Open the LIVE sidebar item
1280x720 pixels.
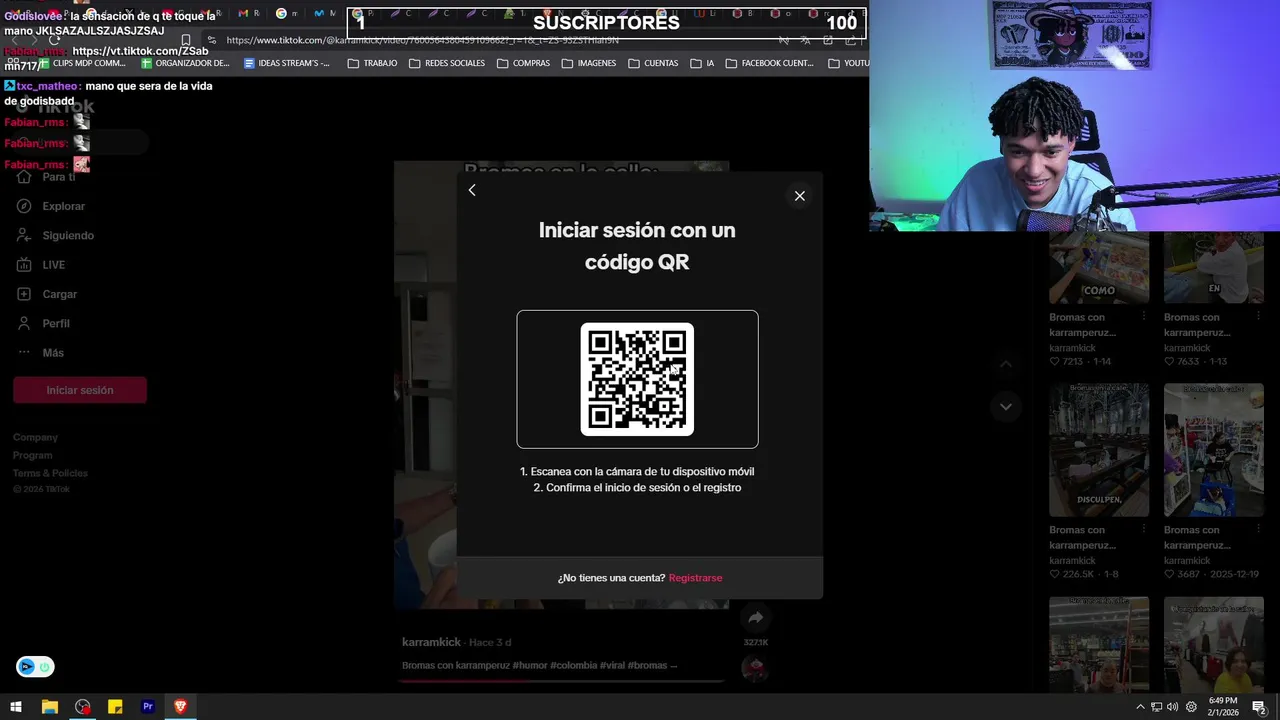coord(53,265)
